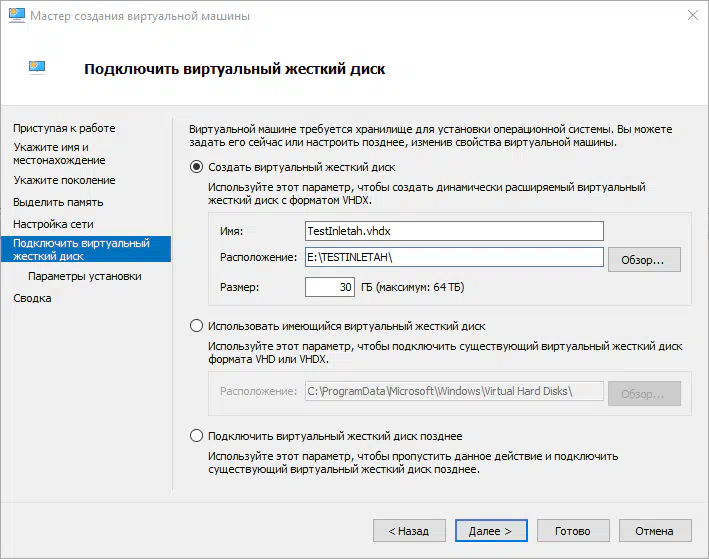709x559 pixels.
Task: Click the Имя field with TestInletah.vhdx
Action: click(454, 231)
